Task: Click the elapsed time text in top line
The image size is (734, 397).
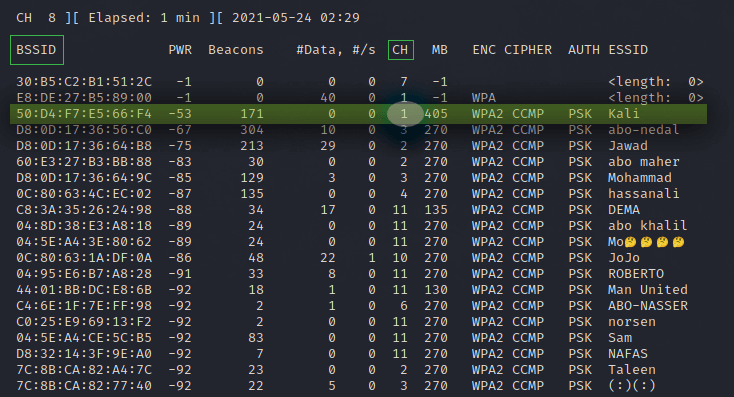Action: coord(144,18)
